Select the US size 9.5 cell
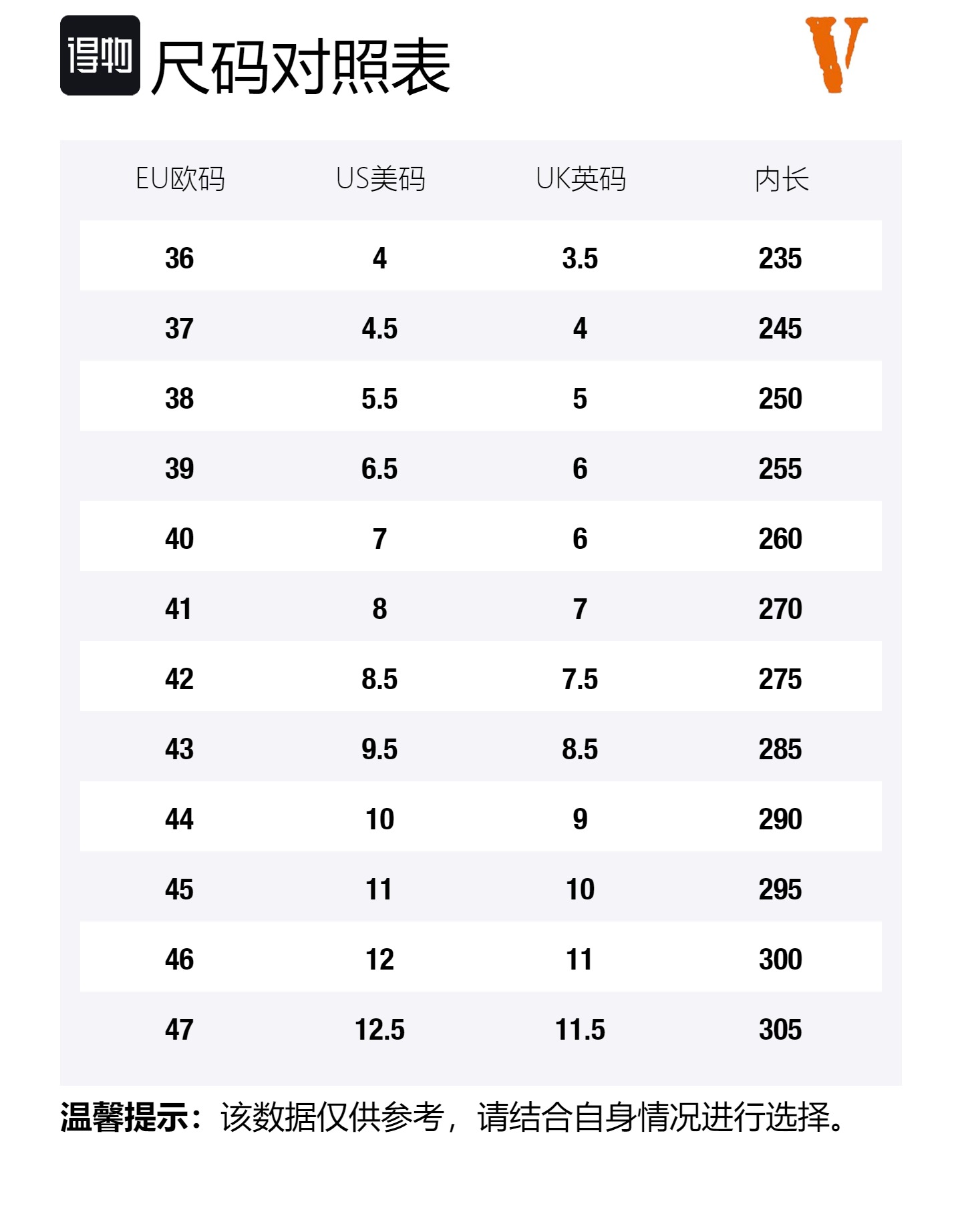 [x=379, y=749]
